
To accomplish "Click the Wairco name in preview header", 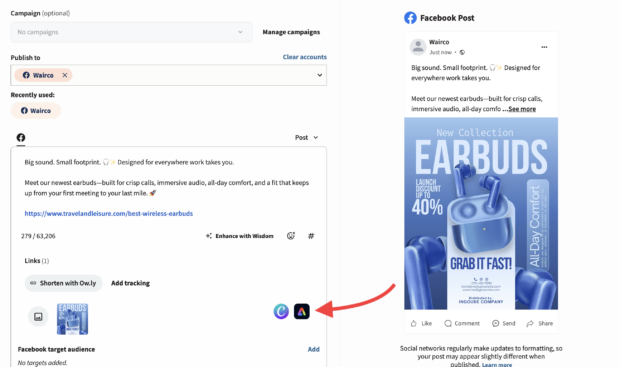I will pyautogui.click(x=439, y=42).
